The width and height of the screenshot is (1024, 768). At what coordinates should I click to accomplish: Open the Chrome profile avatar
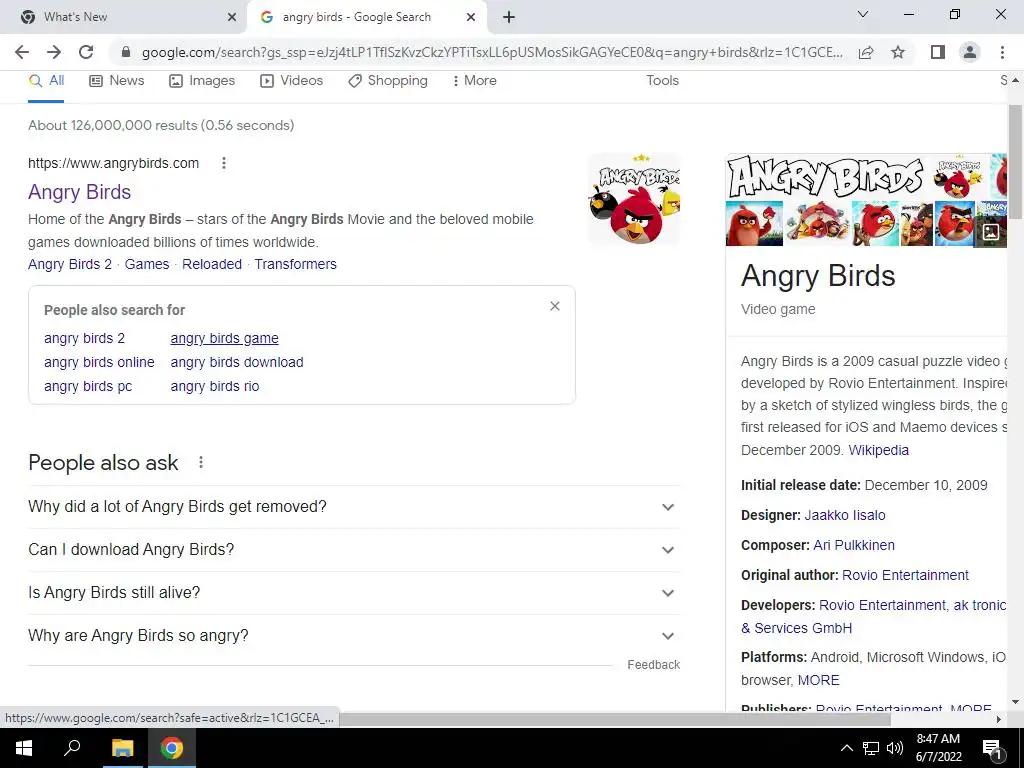click(970, 52)
